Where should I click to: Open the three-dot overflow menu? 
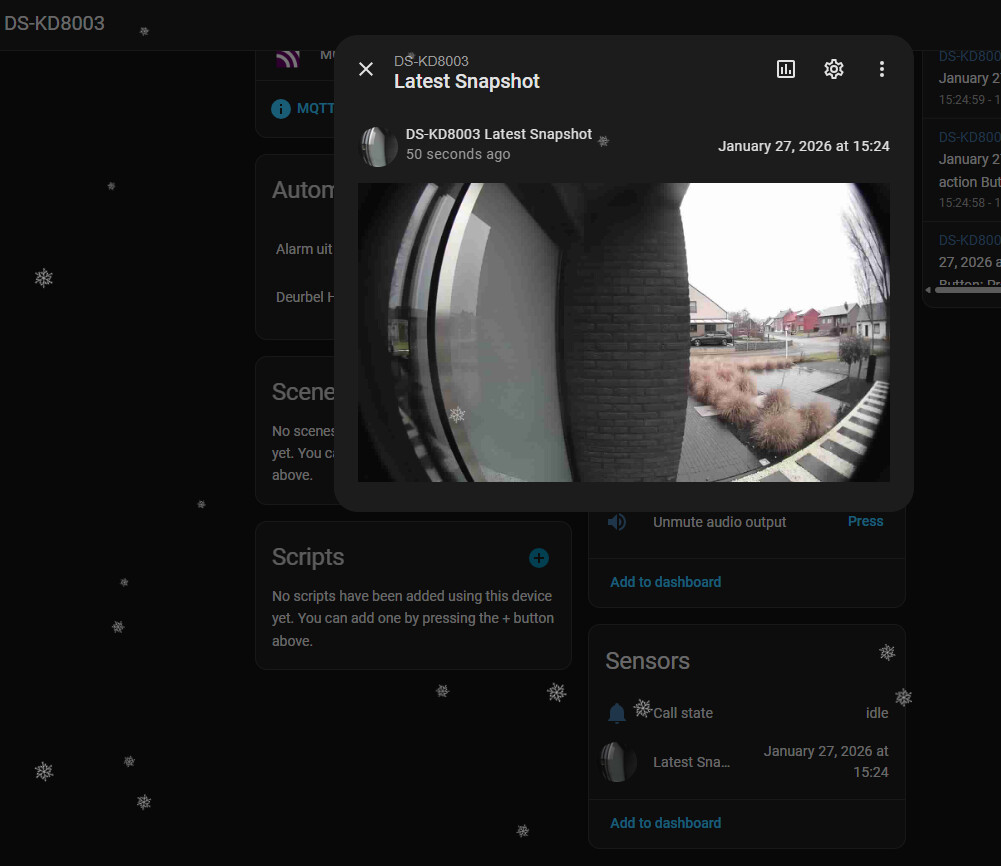point(882,69)
